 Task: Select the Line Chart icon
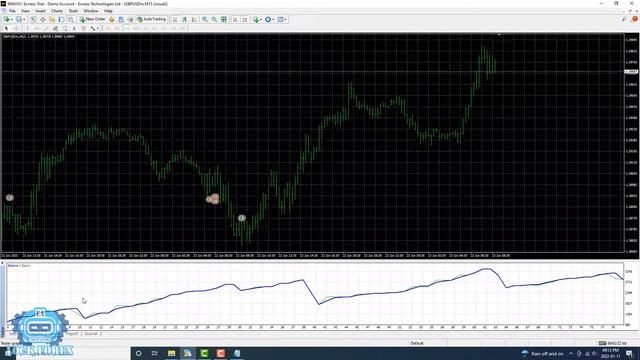pos(194,19)
